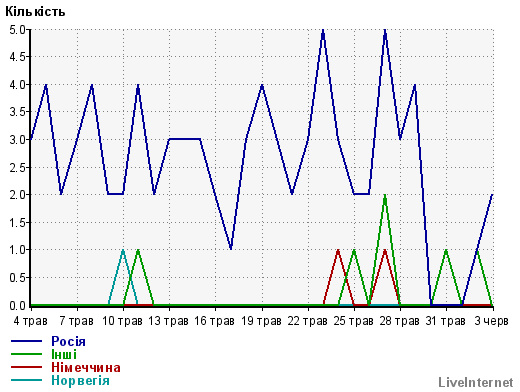Click the Інші legend label

(x=64, y=354)
